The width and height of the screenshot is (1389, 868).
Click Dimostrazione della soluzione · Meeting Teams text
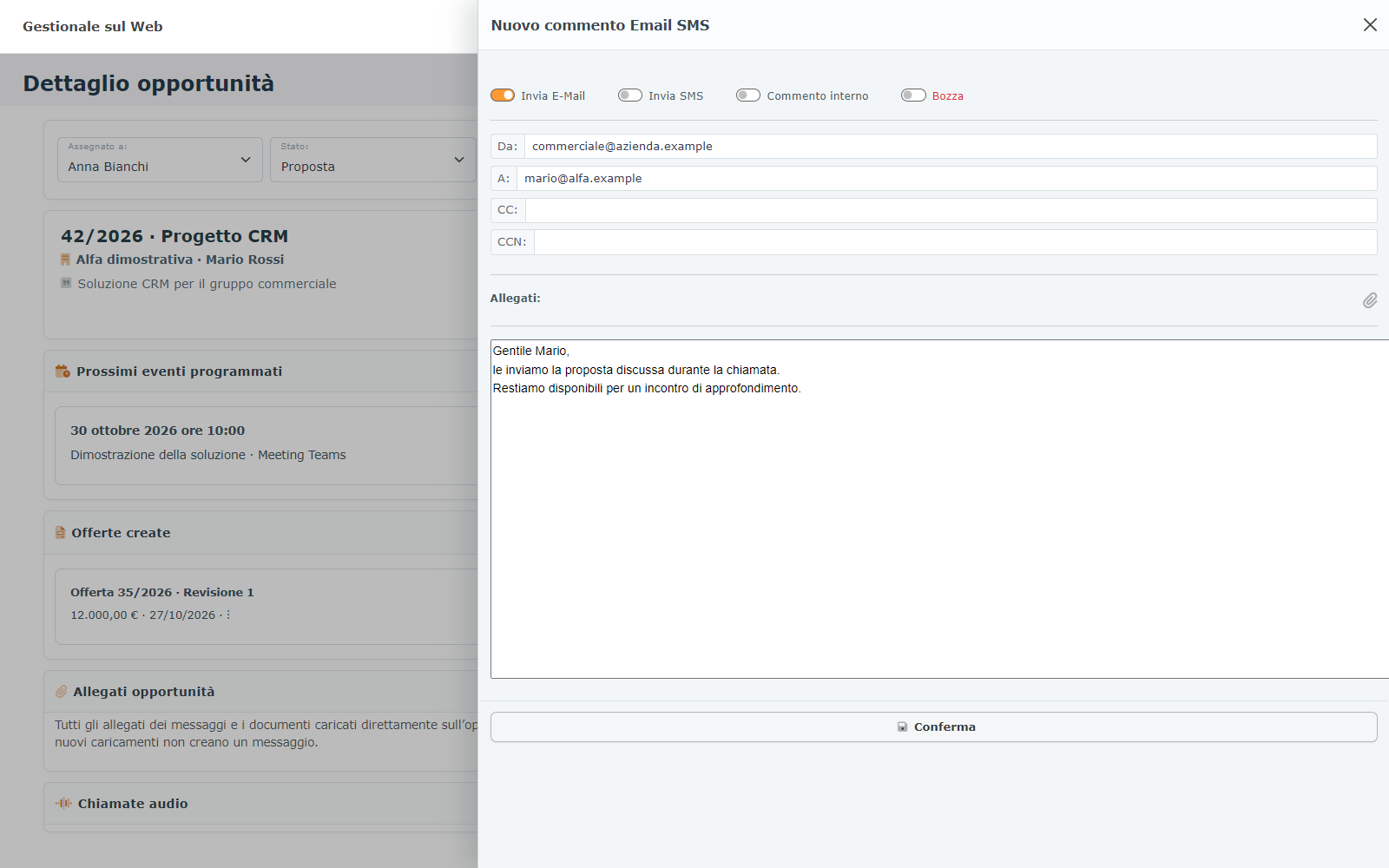pyautogui.click(x=208, y=455)
